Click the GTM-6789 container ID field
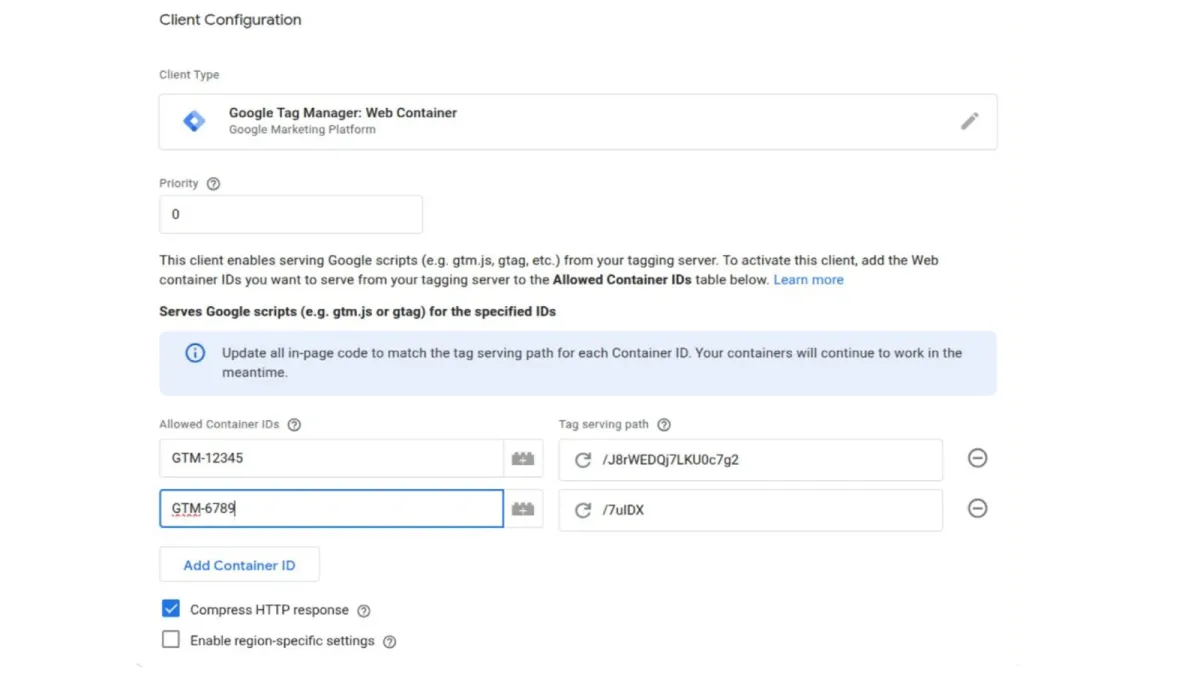 (332, 509)
